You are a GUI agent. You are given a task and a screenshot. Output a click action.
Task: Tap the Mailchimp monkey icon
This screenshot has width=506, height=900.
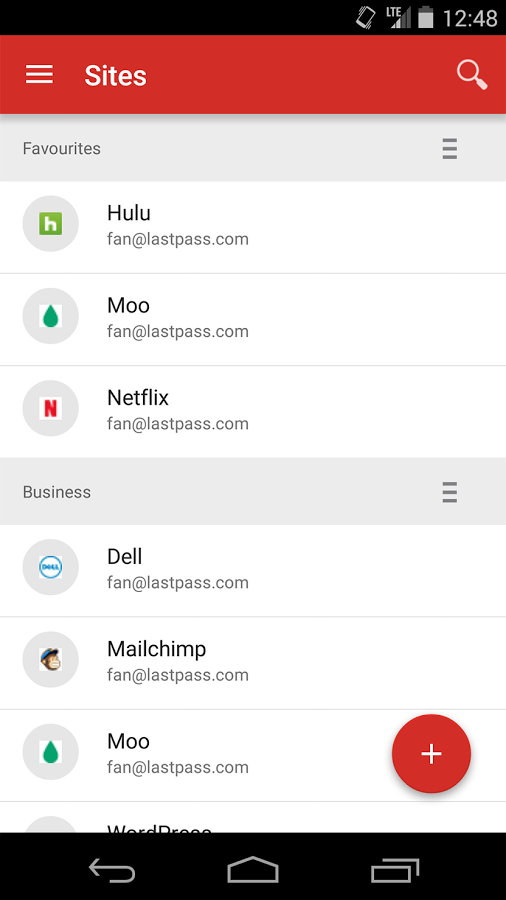(x=50, y=660)
